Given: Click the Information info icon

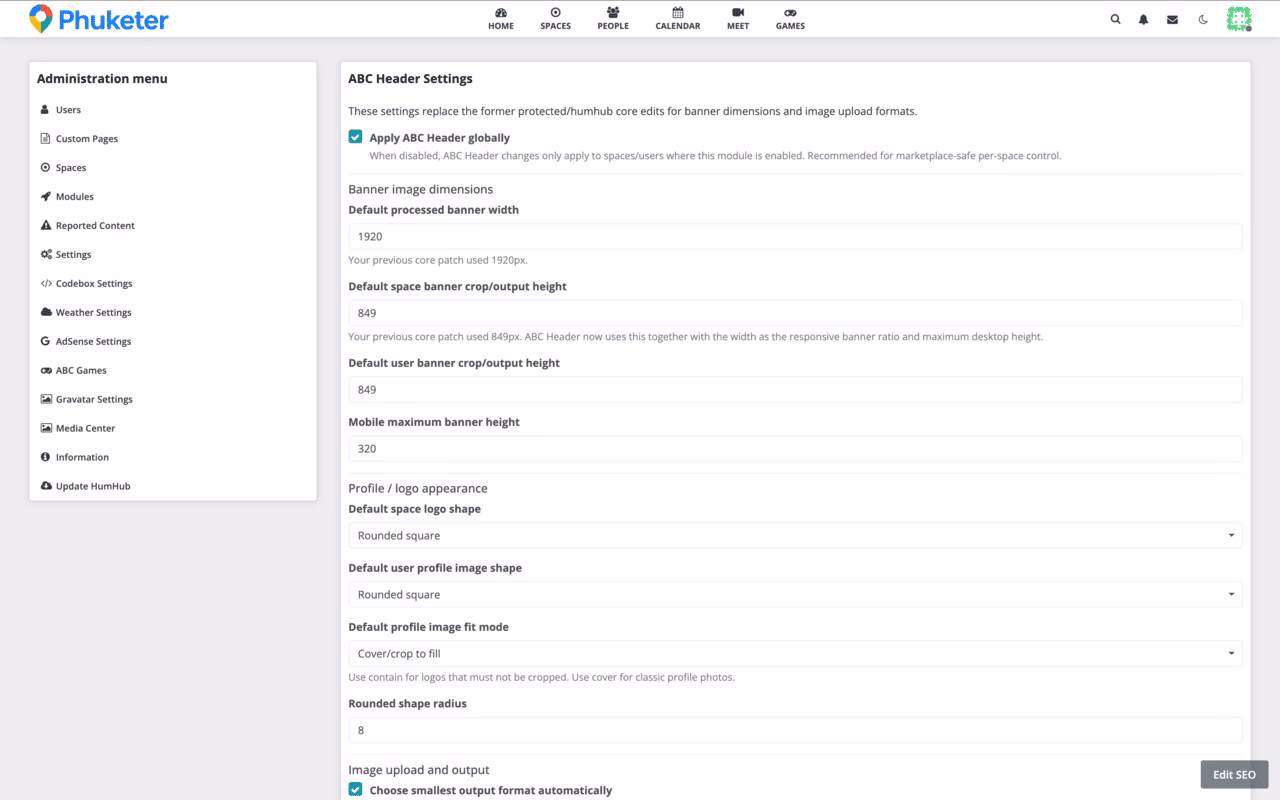Looking at the screenshot, I should [x=45, y=457].
